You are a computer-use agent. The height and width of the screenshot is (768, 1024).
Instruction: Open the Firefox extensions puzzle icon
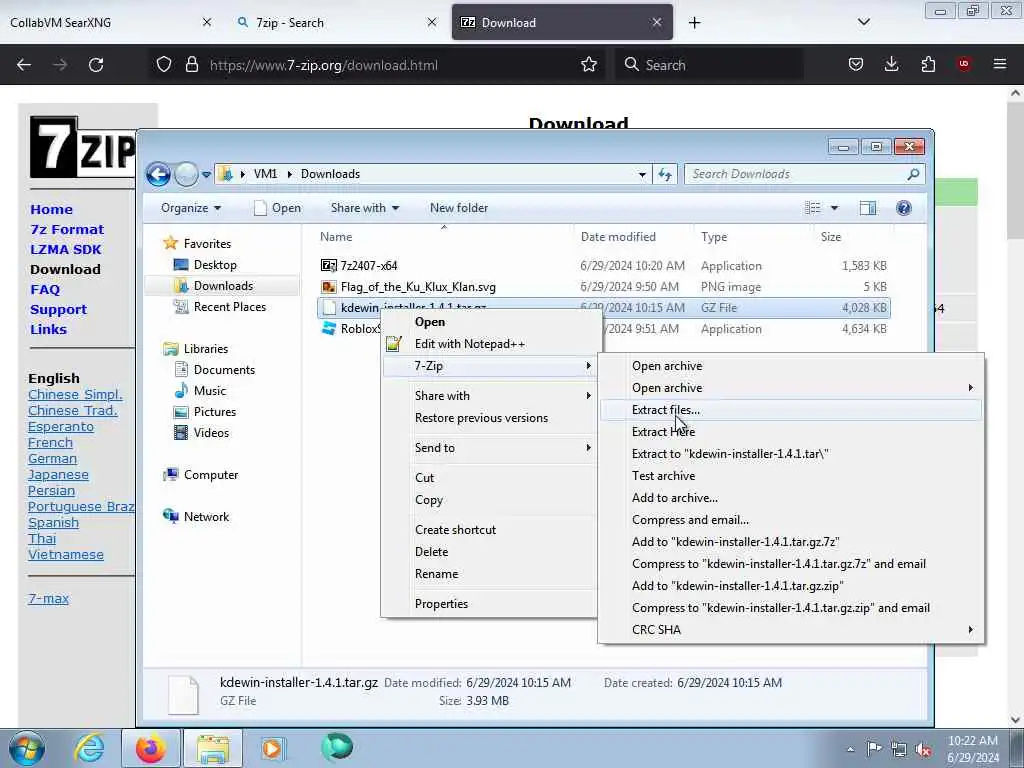point(928,65)
